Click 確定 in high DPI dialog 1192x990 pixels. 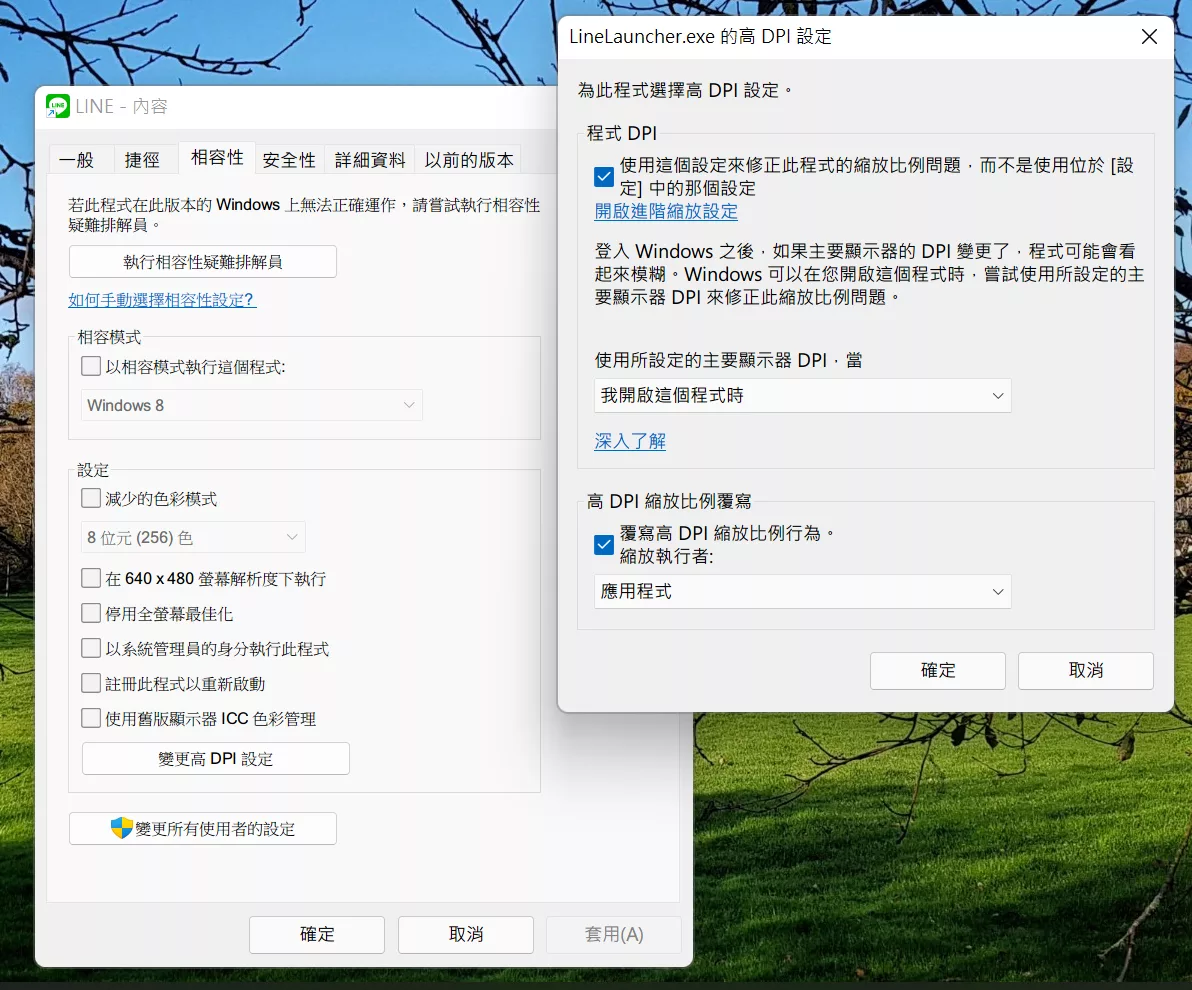(938, 671)
